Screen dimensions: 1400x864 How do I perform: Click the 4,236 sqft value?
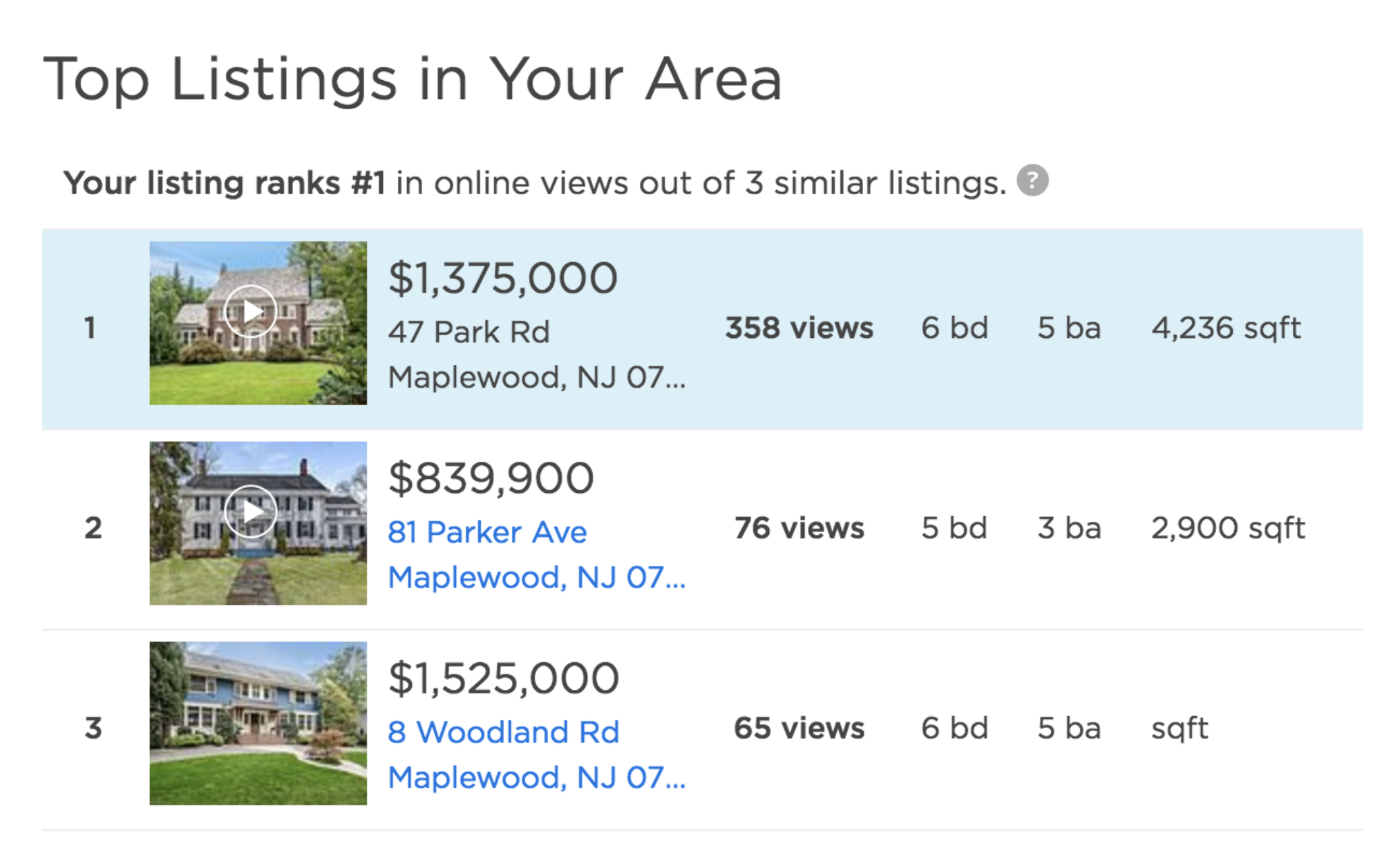1226,328
